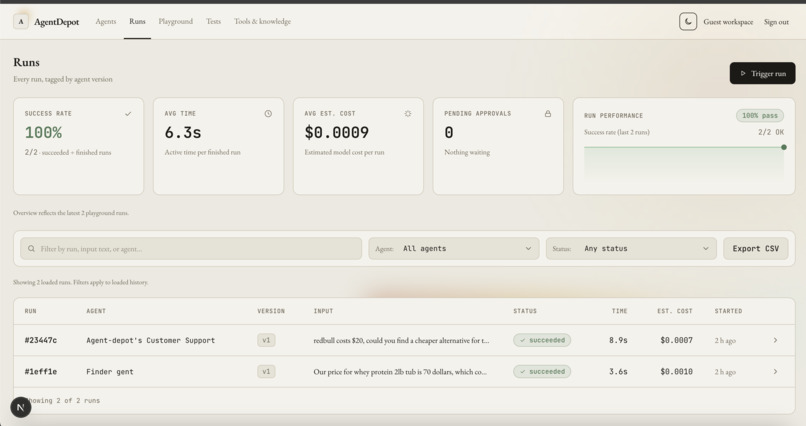The width and height of the screenshot is (806, 426).
Task: Open the Status: Any status dropdown
Action: pyautogui.click(x=631, y=249)
